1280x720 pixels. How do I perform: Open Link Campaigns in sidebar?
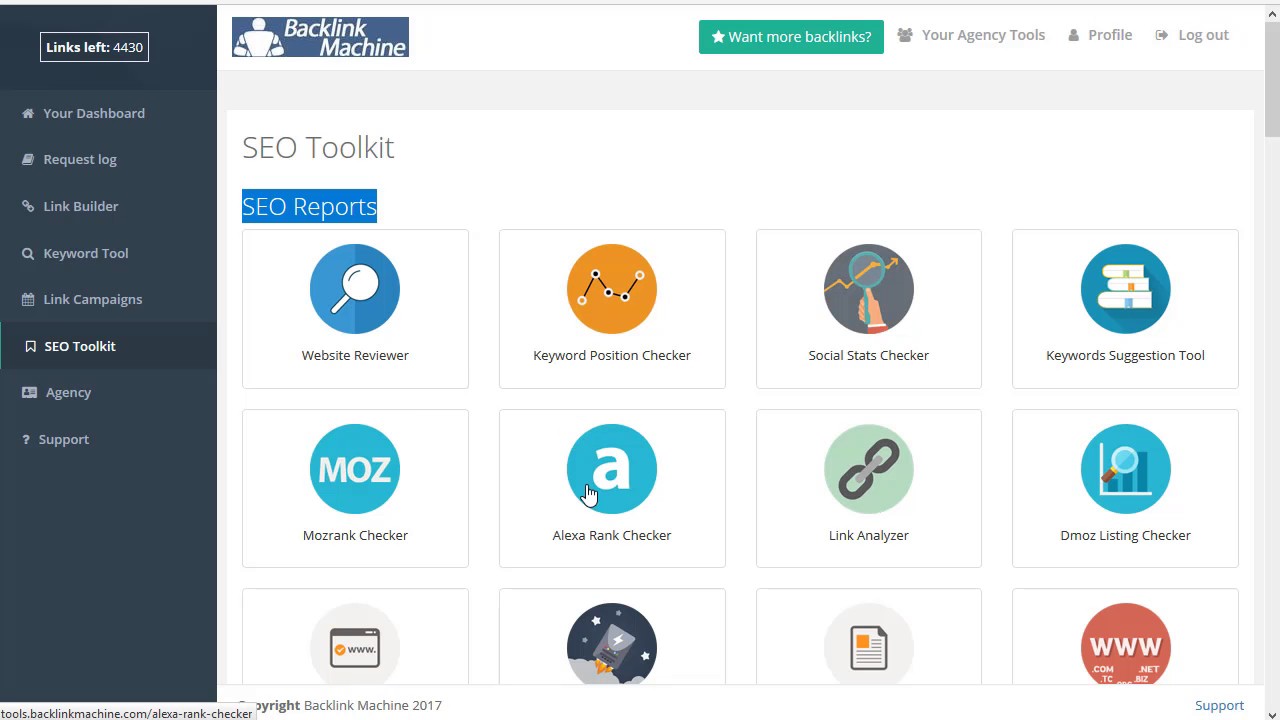point(93,299)
